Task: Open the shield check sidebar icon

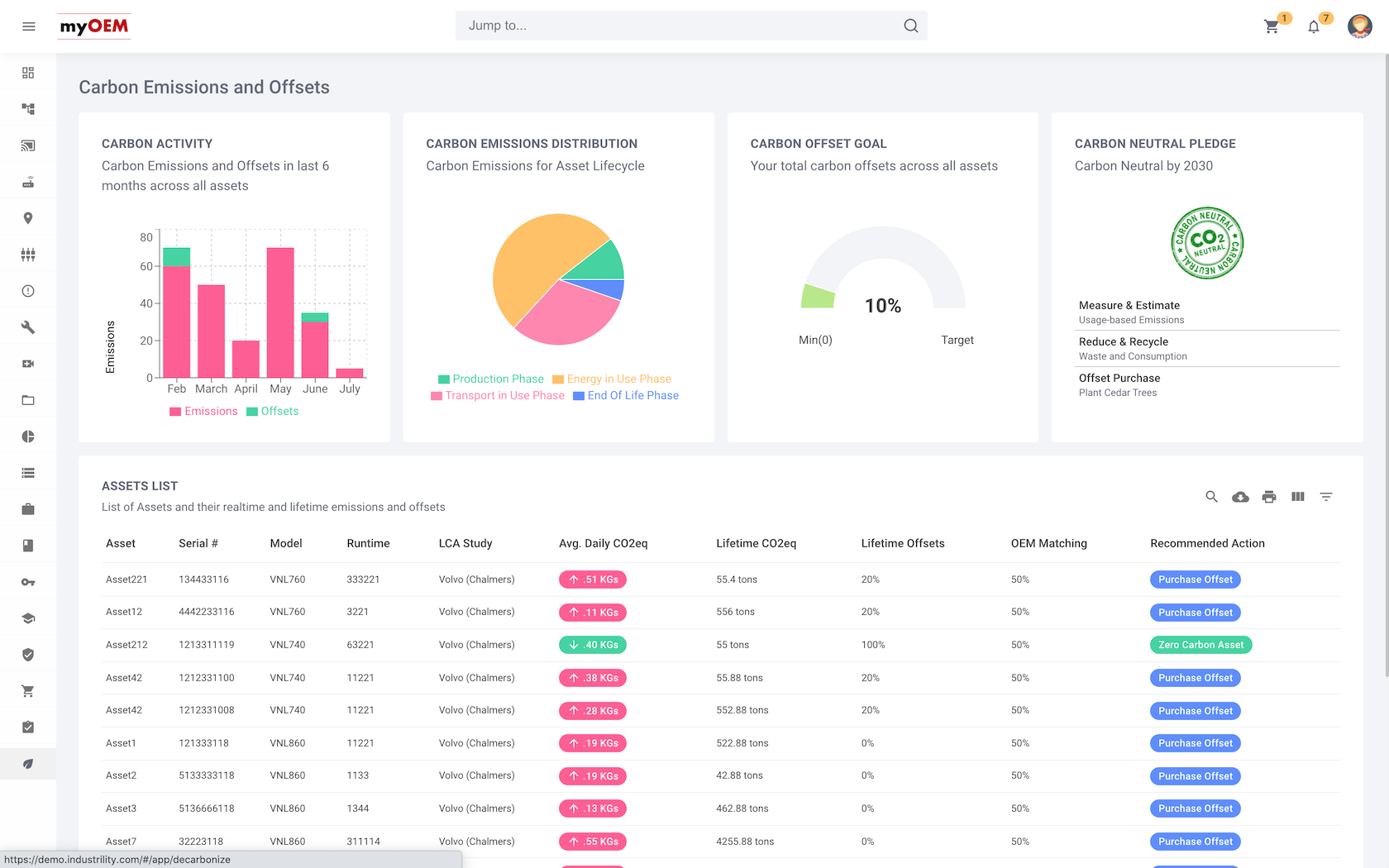Action: (28, 655)
